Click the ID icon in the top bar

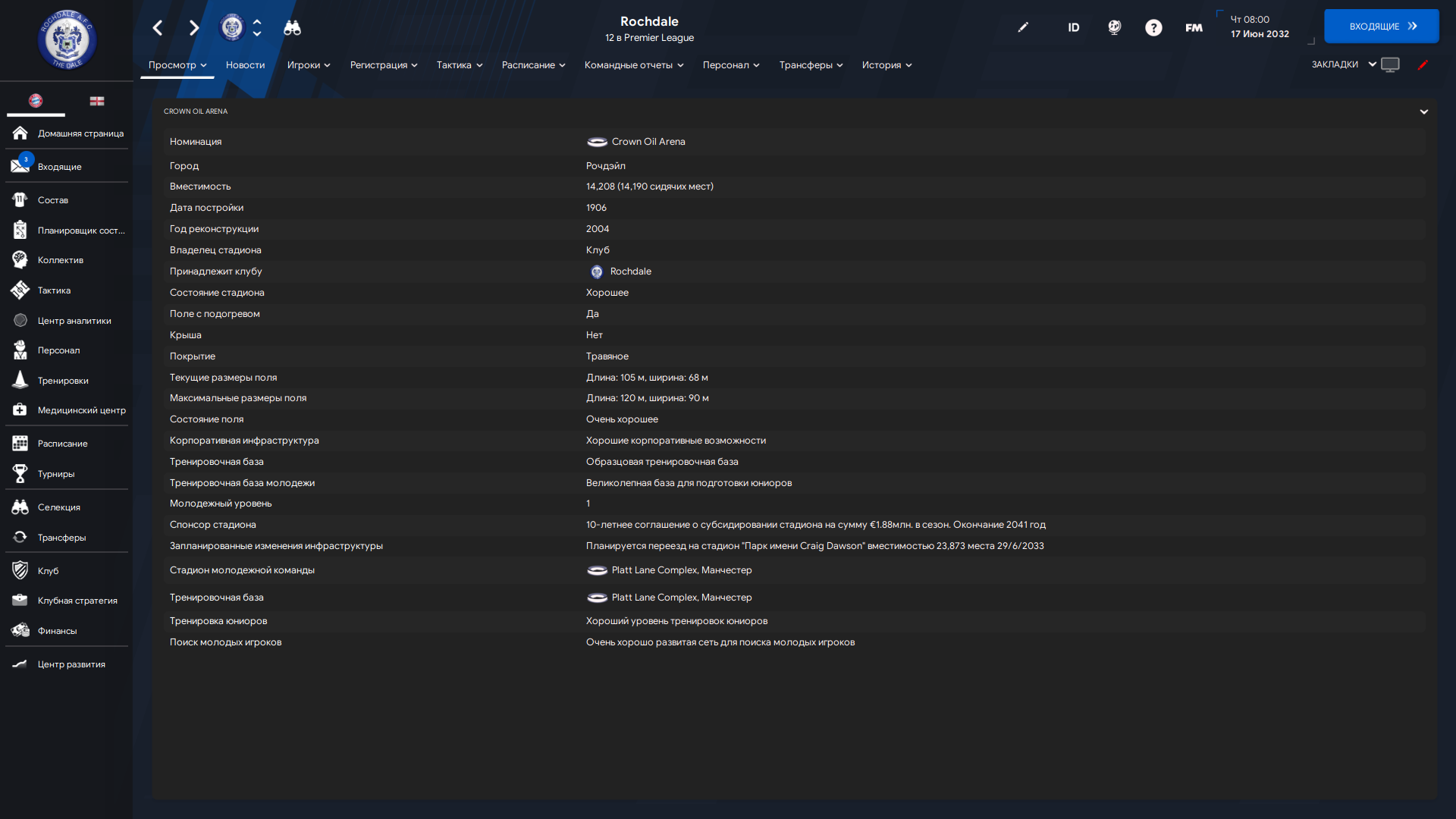(1073, 28)
